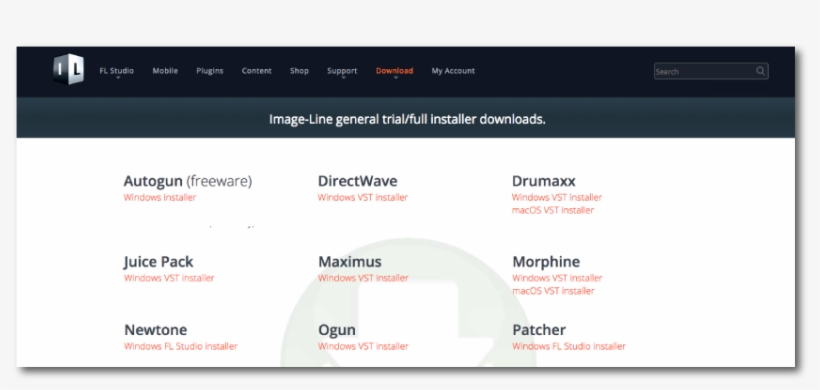Open My Account page
Image resolution: width=820 pixels, height=390 pixels.
point(453,71)
